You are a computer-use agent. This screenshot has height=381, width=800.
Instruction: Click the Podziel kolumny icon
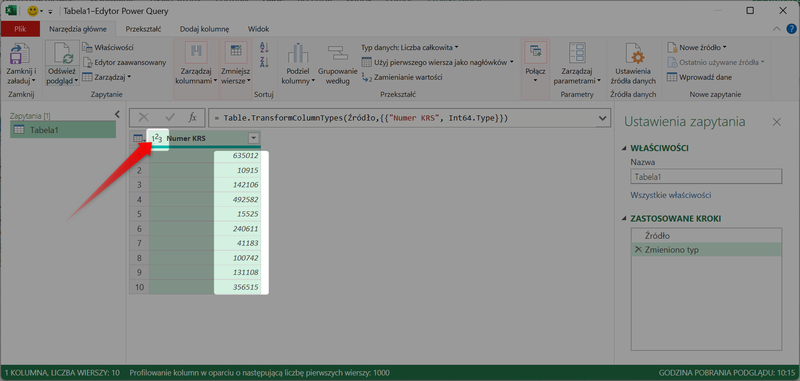click(x=298, y=53)
